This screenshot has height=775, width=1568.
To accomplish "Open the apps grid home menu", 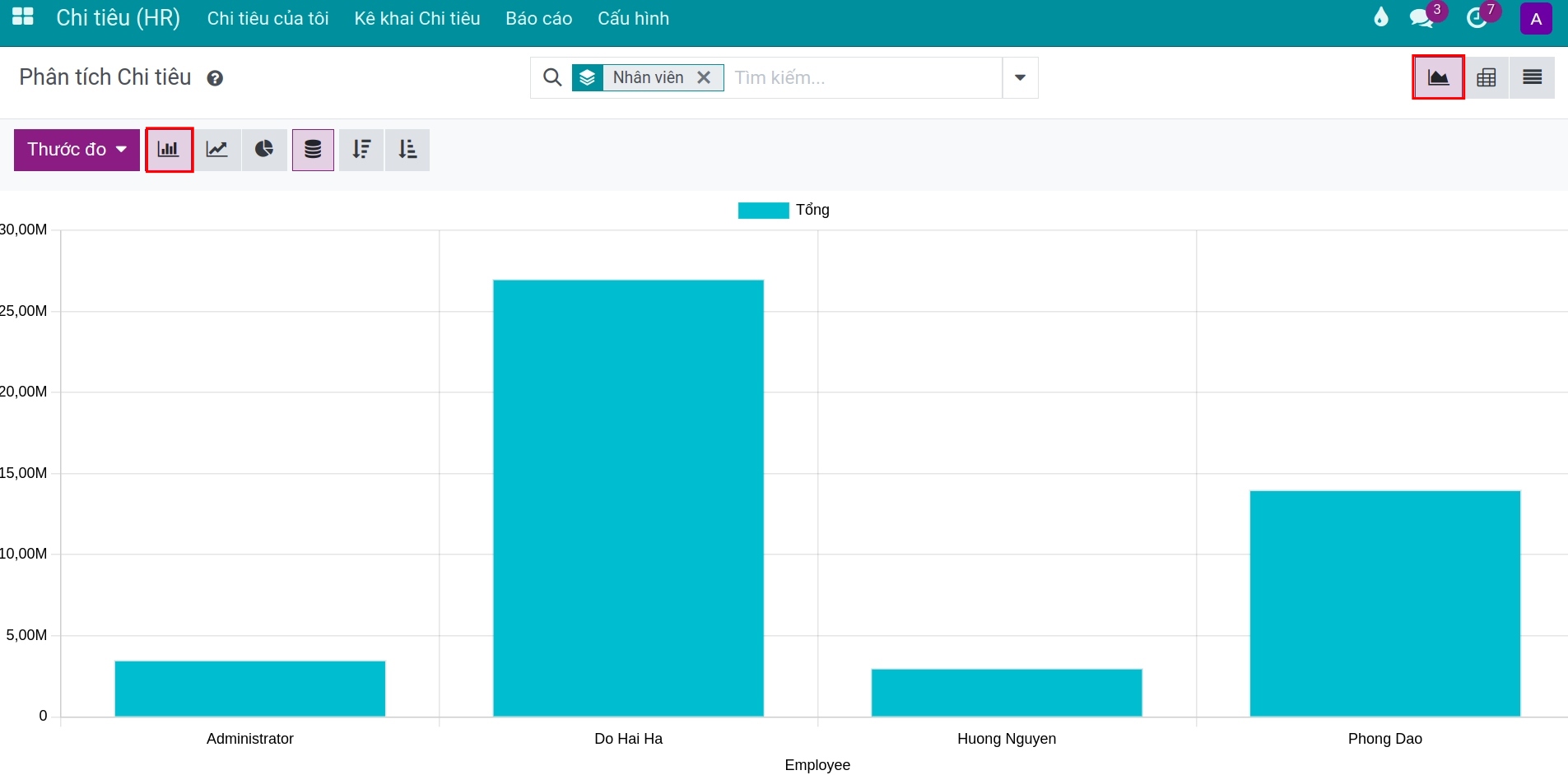I will [x=23, y=16].
